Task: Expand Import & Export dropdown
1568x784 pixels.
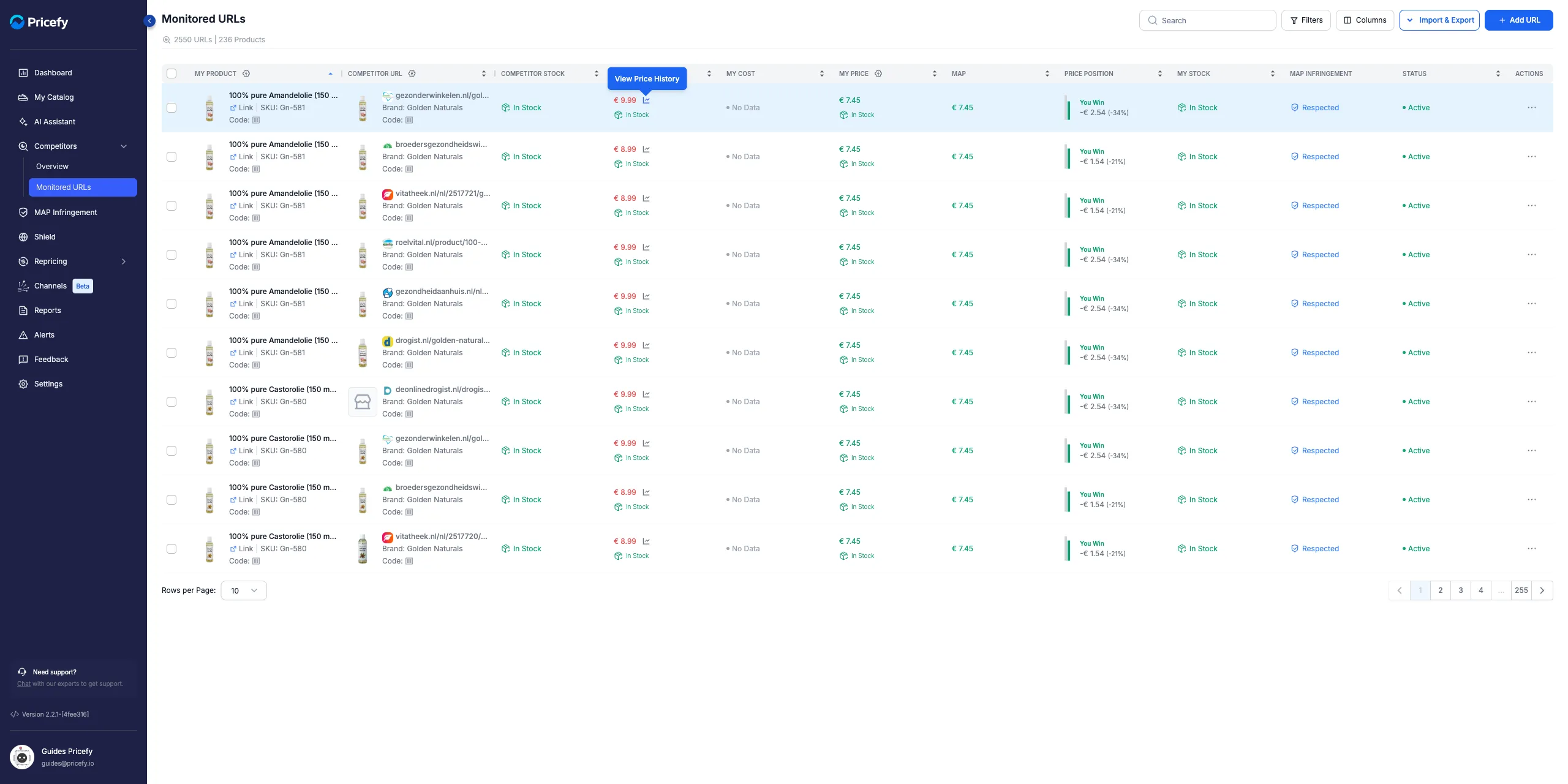Action: 1439,20
